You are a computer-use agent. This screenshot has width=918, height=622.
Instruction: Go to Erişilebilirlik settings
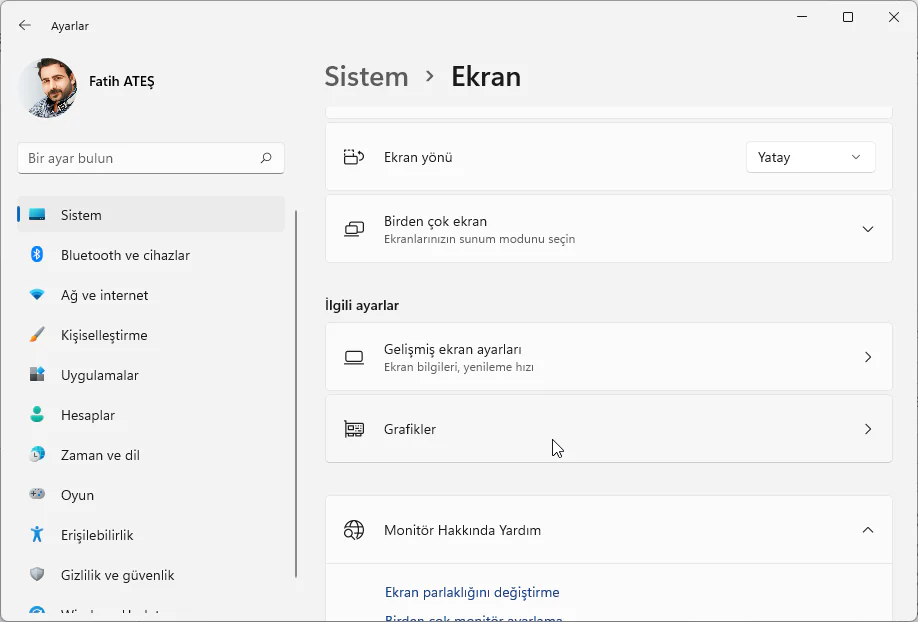point(151,535)
